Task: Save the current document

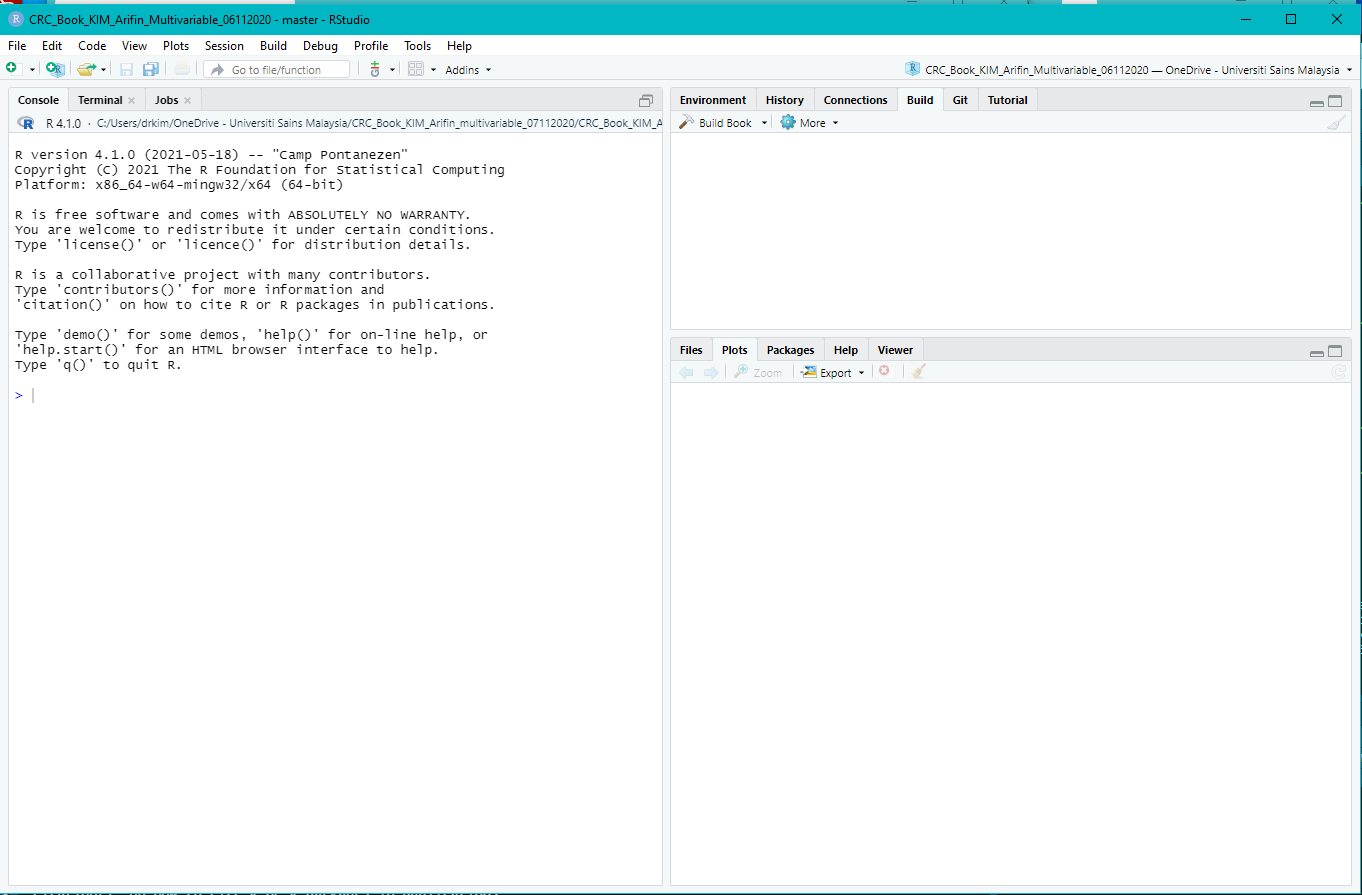Action: [x=126, y=69]
